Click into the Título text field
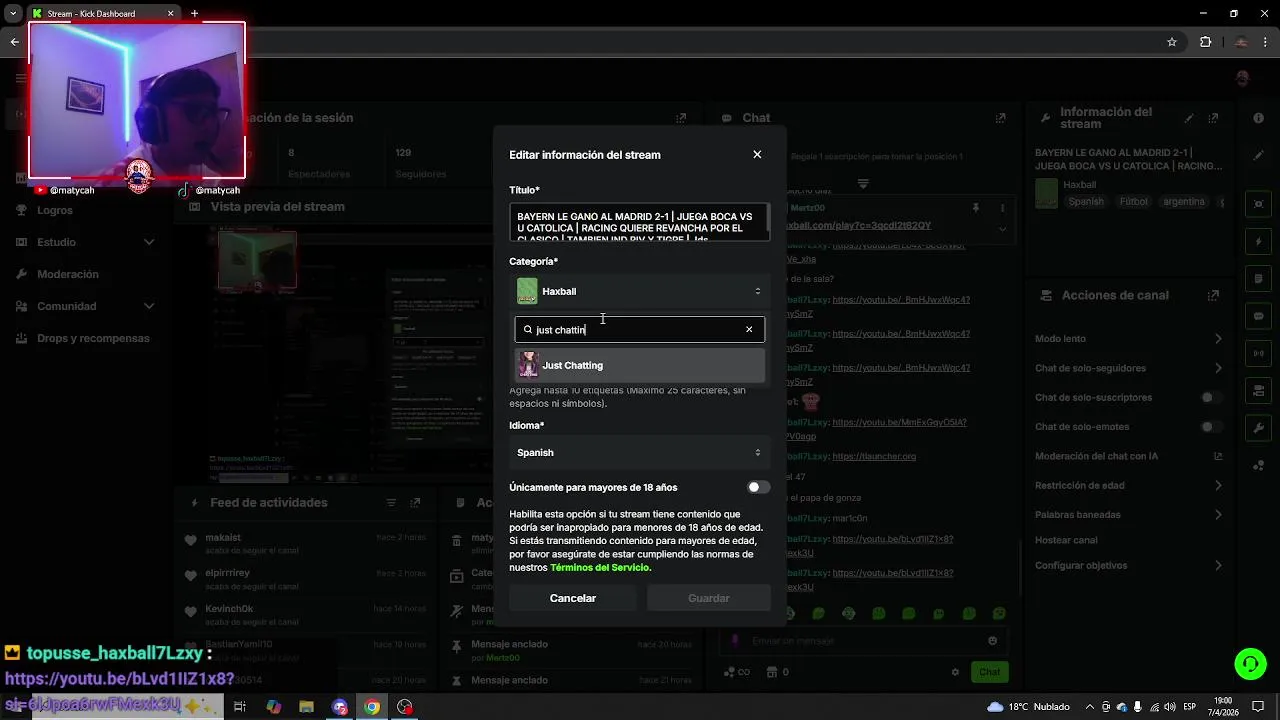 pyautogui.click(x=639, y=222)
